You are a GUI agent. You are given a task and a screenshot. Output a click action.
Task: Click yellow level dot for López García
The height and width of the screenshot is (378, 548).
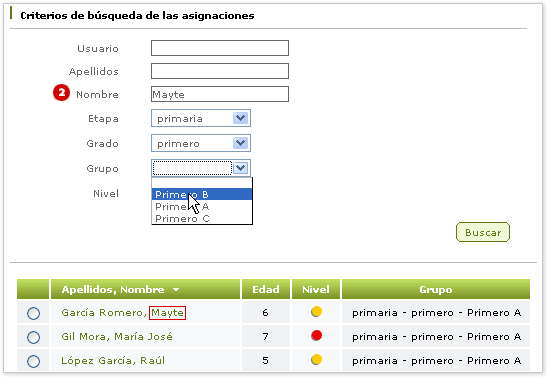[x=316, y=359]
